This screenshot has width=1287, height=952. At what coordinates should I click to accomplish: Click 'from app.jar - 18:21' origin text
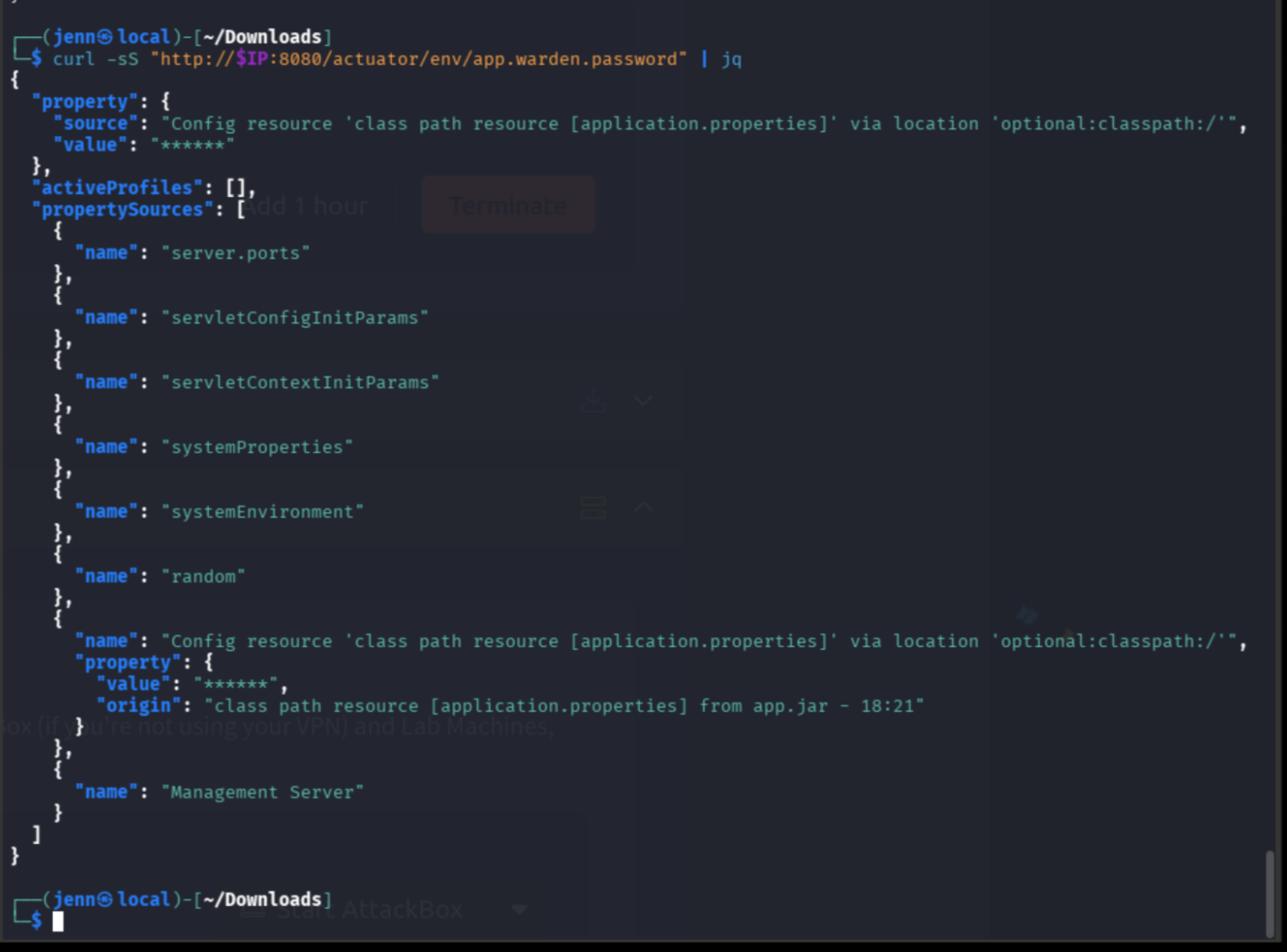(806, 705)
